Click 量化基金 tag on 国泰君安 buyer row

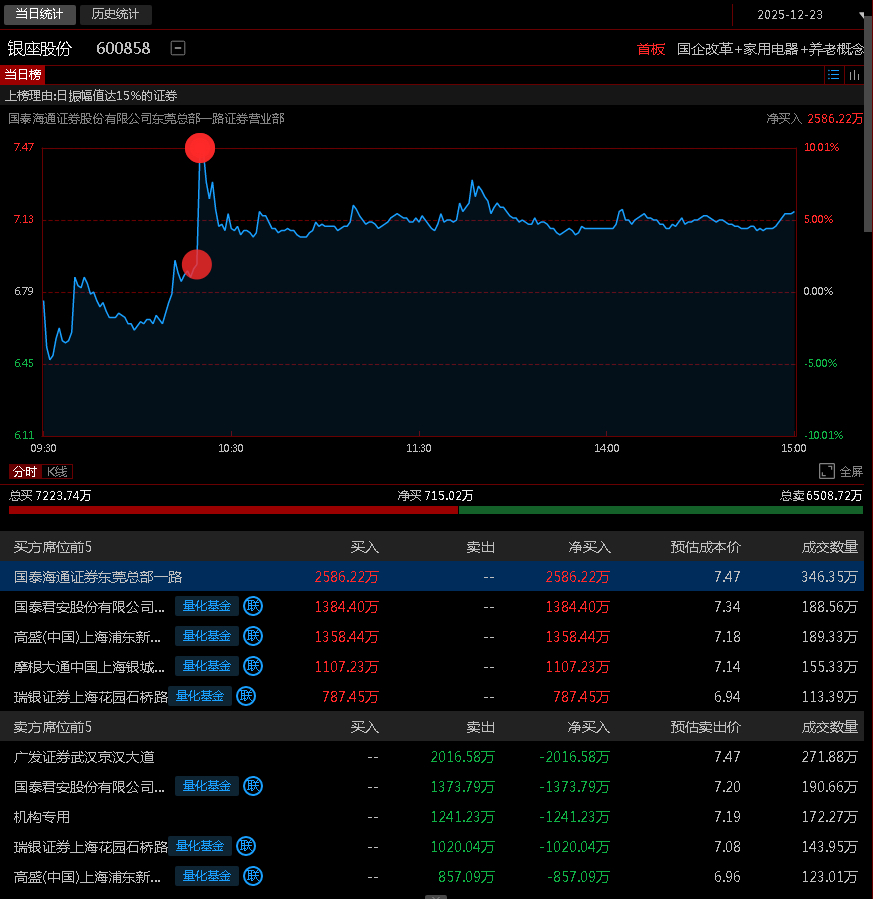206,606
